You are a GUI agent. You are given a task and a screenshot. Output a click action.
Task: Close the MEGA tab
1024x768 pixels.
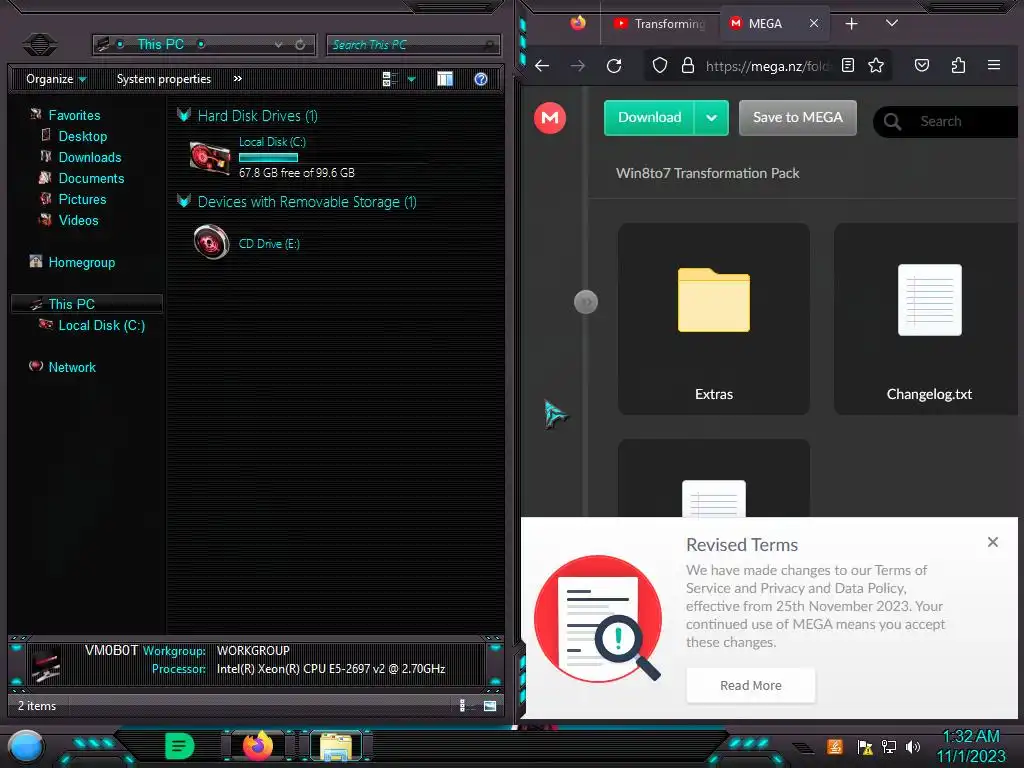coord(814,23)
